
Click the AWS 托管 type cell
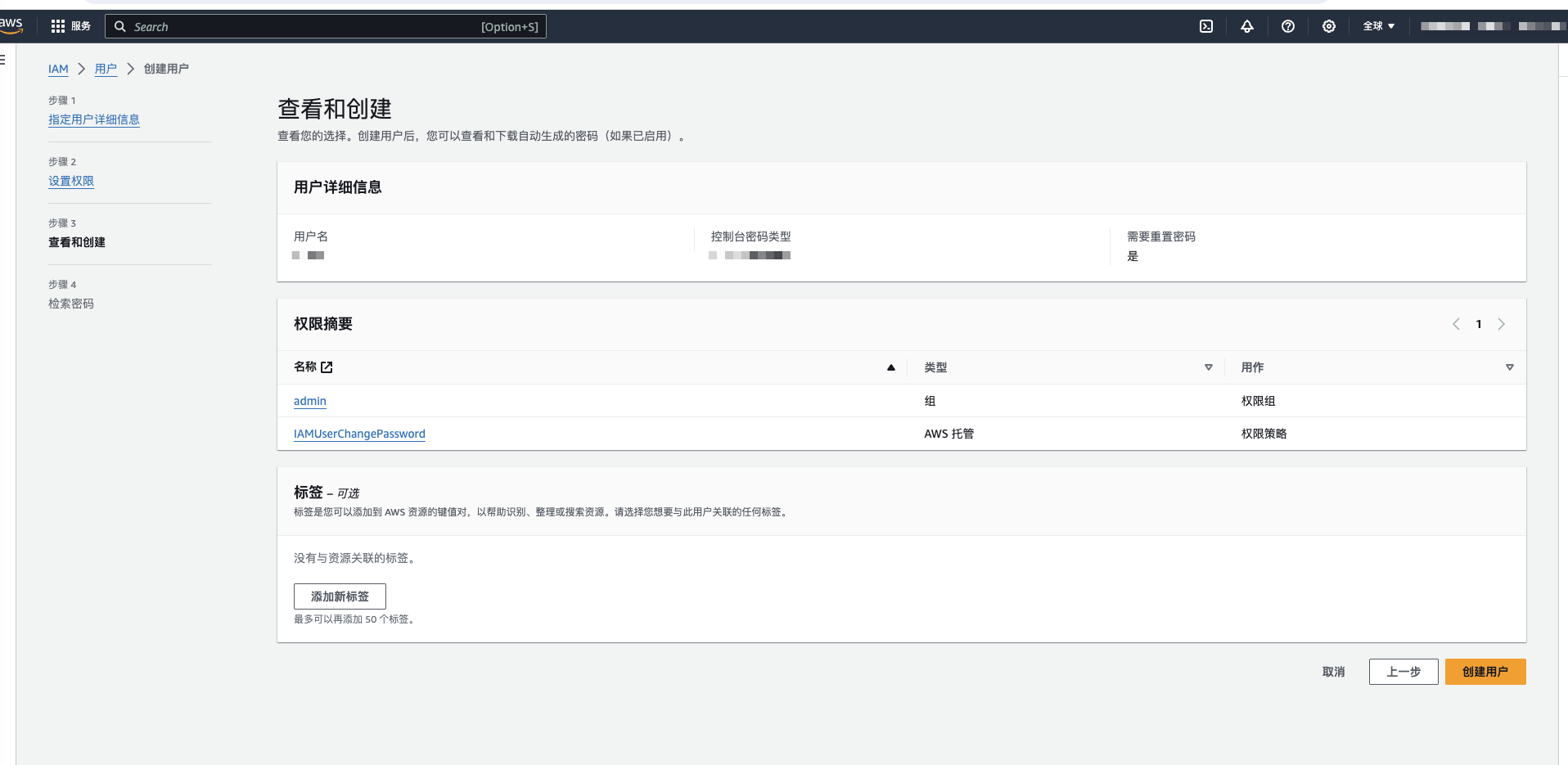(949, 434)
